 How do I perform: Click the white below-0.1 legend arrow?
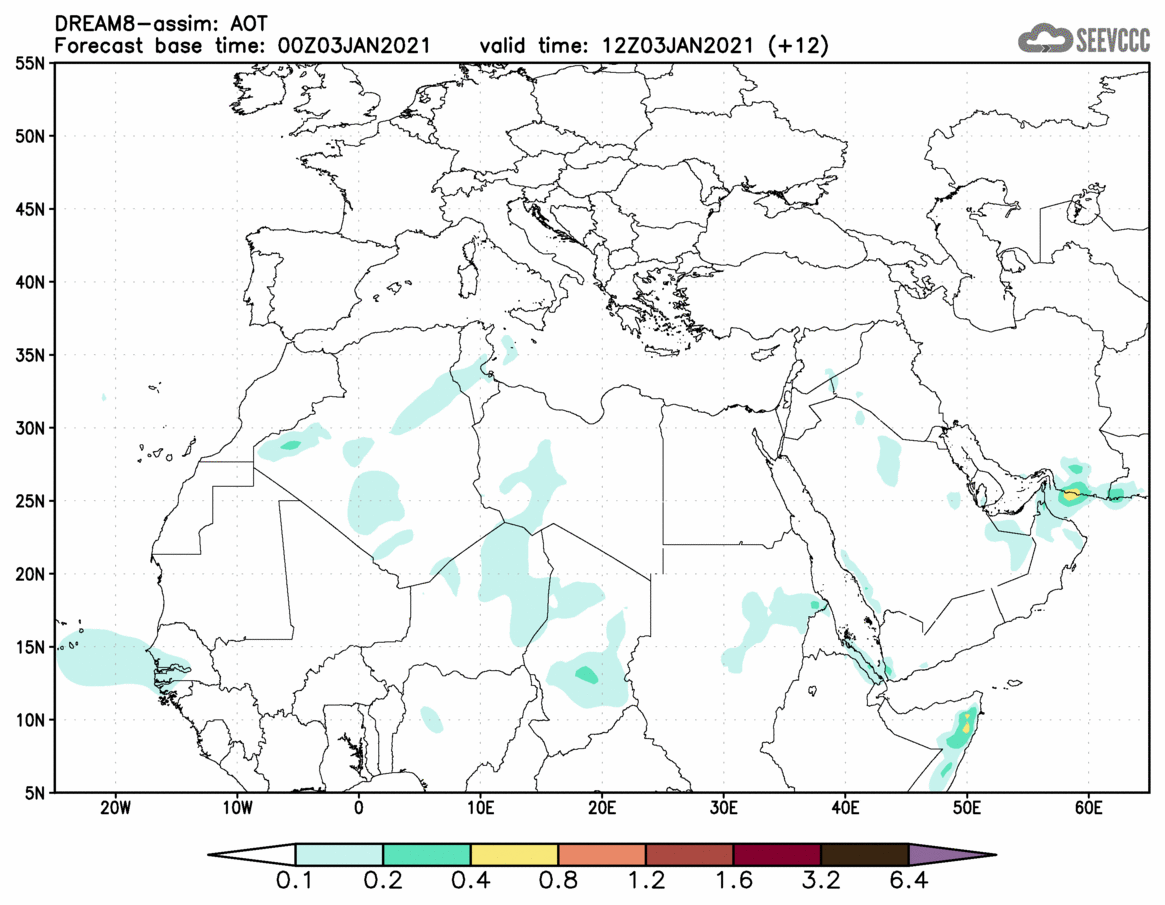tap(253, 854)
